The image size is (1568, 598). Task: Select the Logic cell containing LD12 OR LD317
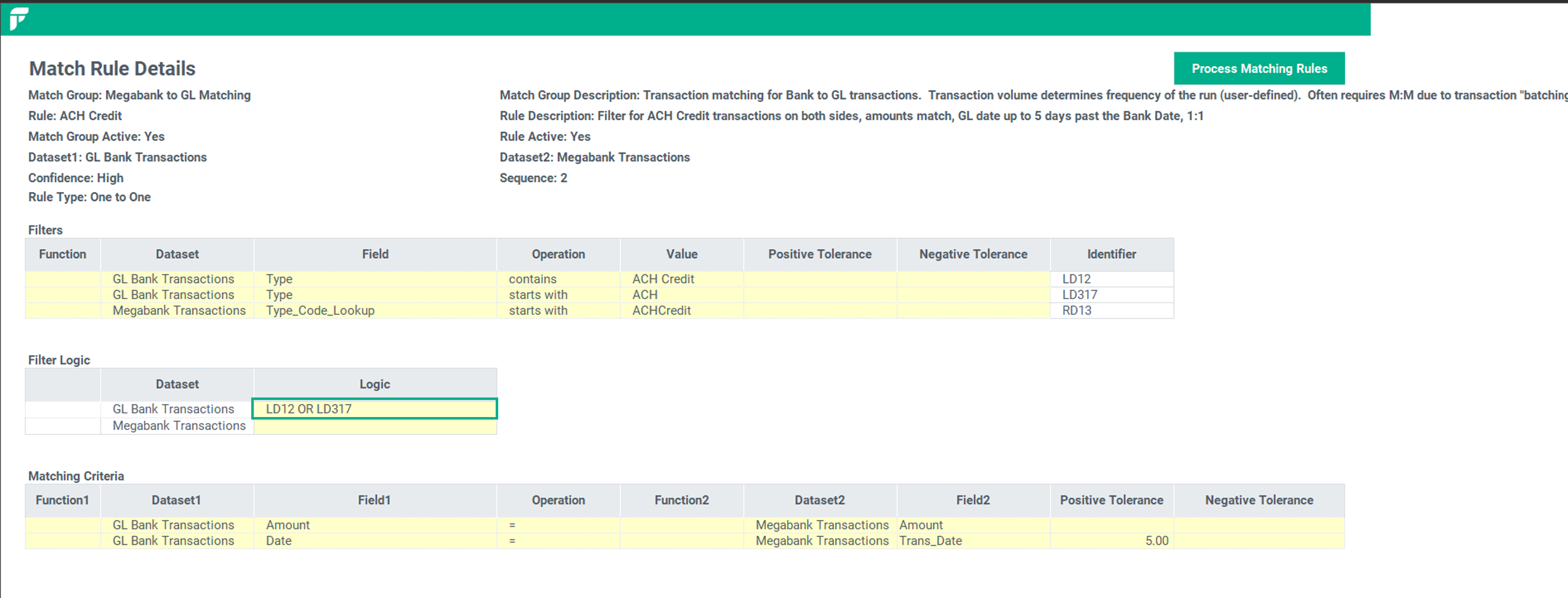[374, 409]
